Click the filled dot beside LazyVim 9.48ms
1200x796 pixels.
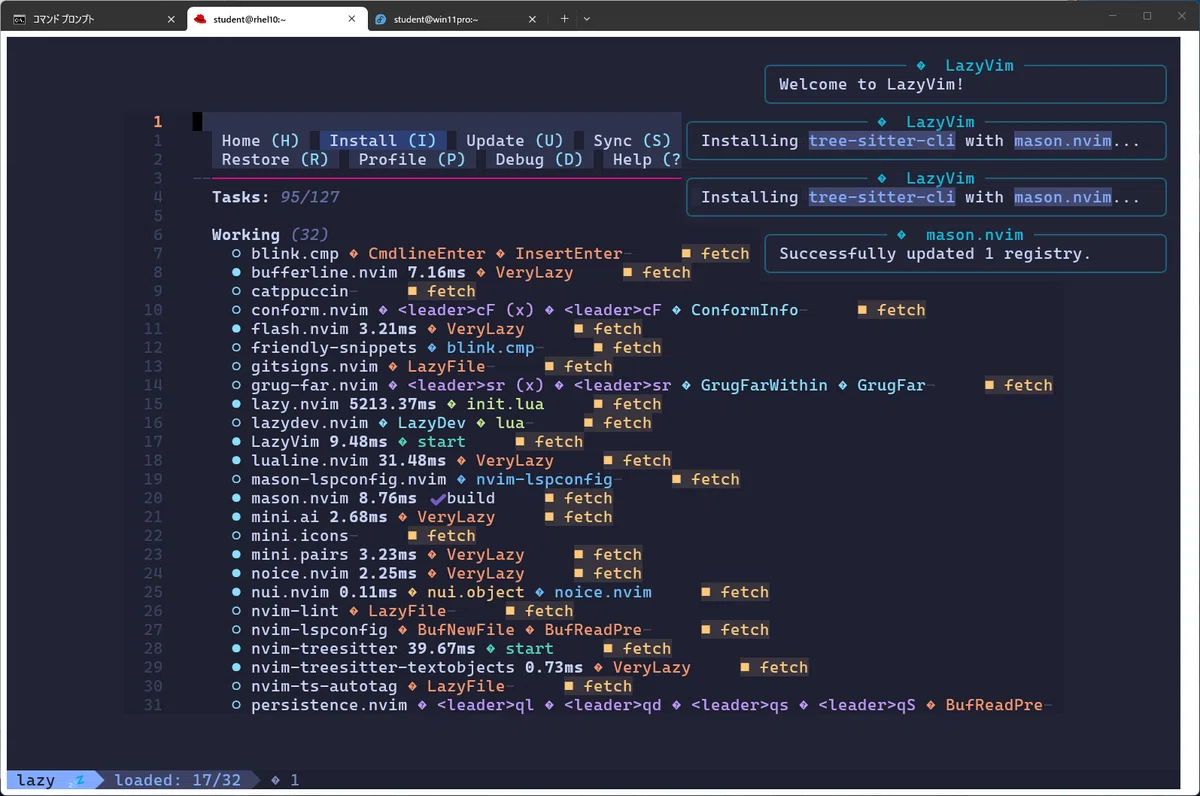pyautogui.click(x=236, y=442)
